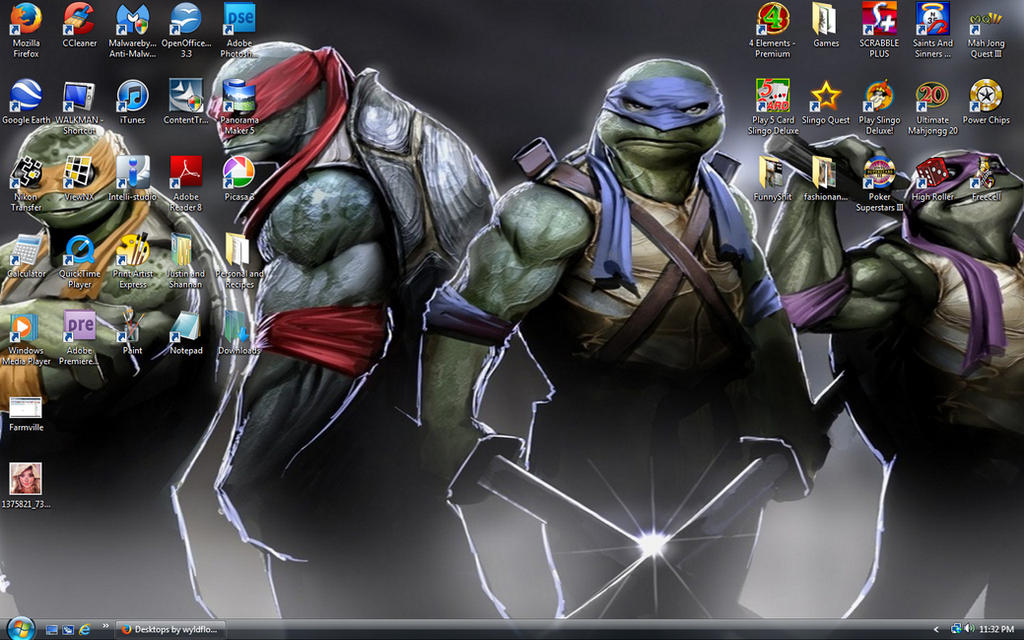Click the network tray icon

click(956, 629)
